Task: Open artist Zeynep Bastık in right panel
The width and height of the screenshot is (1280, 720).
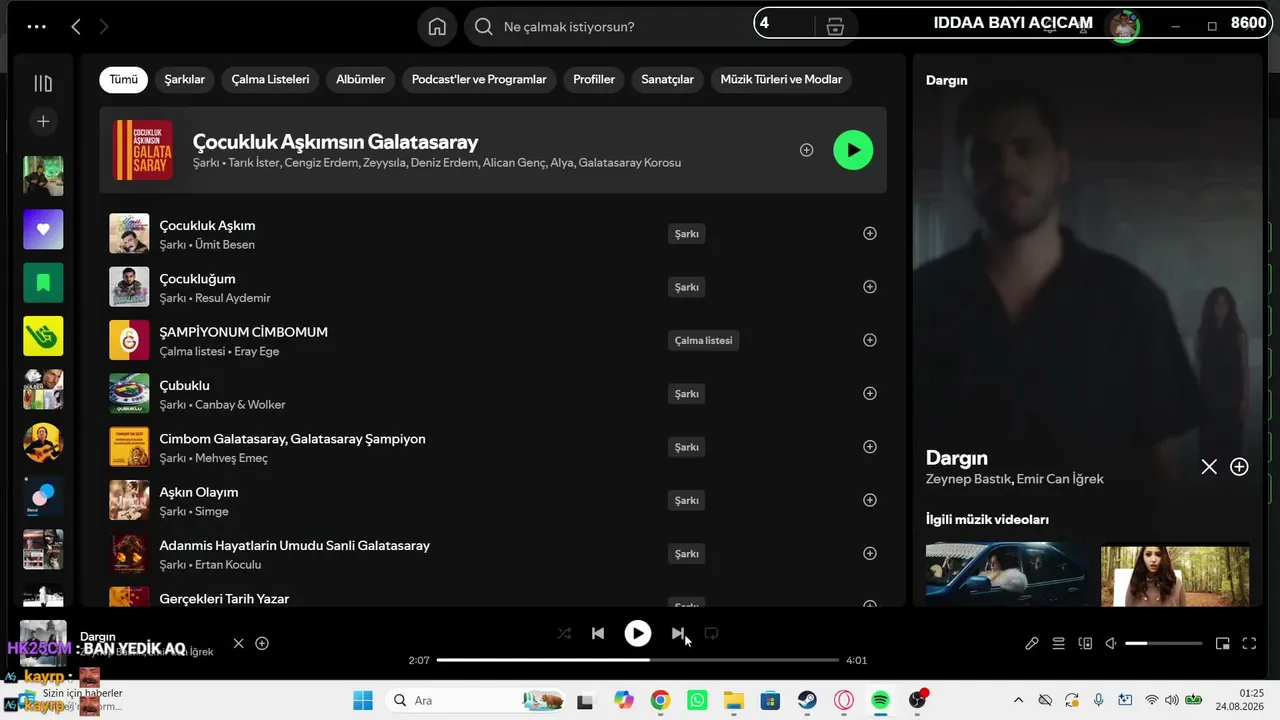Action: (x=968, y=479)
